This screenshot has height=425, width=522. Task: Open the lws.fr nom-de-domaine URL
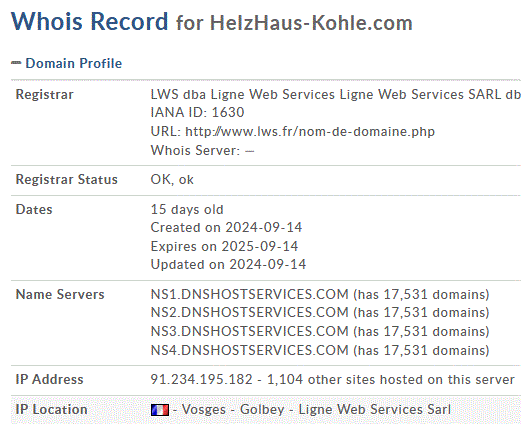pyautogui.click(x=310, y=132)
